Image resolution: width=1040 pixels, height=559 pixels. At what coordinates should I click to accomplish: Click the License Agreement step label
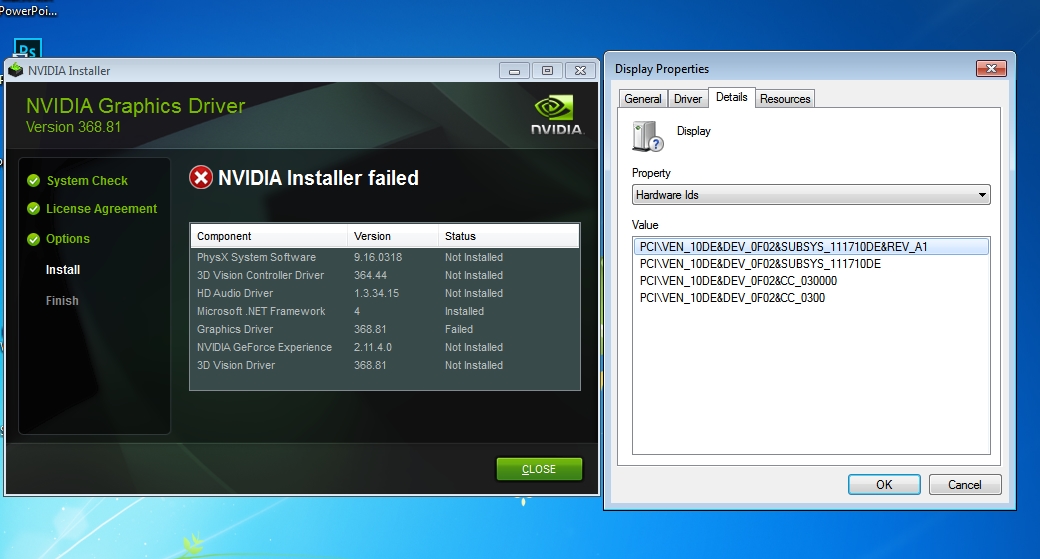pyautogui.click(x=101, y=209)
